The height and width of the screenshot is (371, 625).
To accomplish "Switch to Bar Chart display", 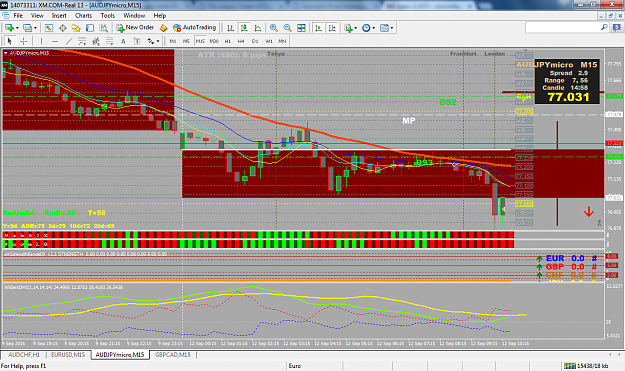I will coord(230,27).
